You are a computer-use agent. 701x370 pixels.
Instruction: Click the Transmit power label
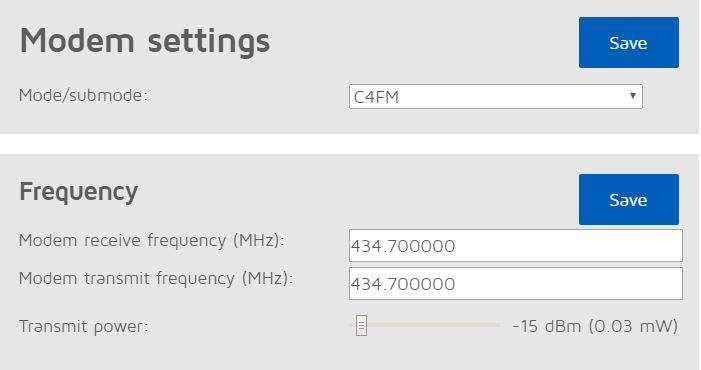[x=83, y=326]
